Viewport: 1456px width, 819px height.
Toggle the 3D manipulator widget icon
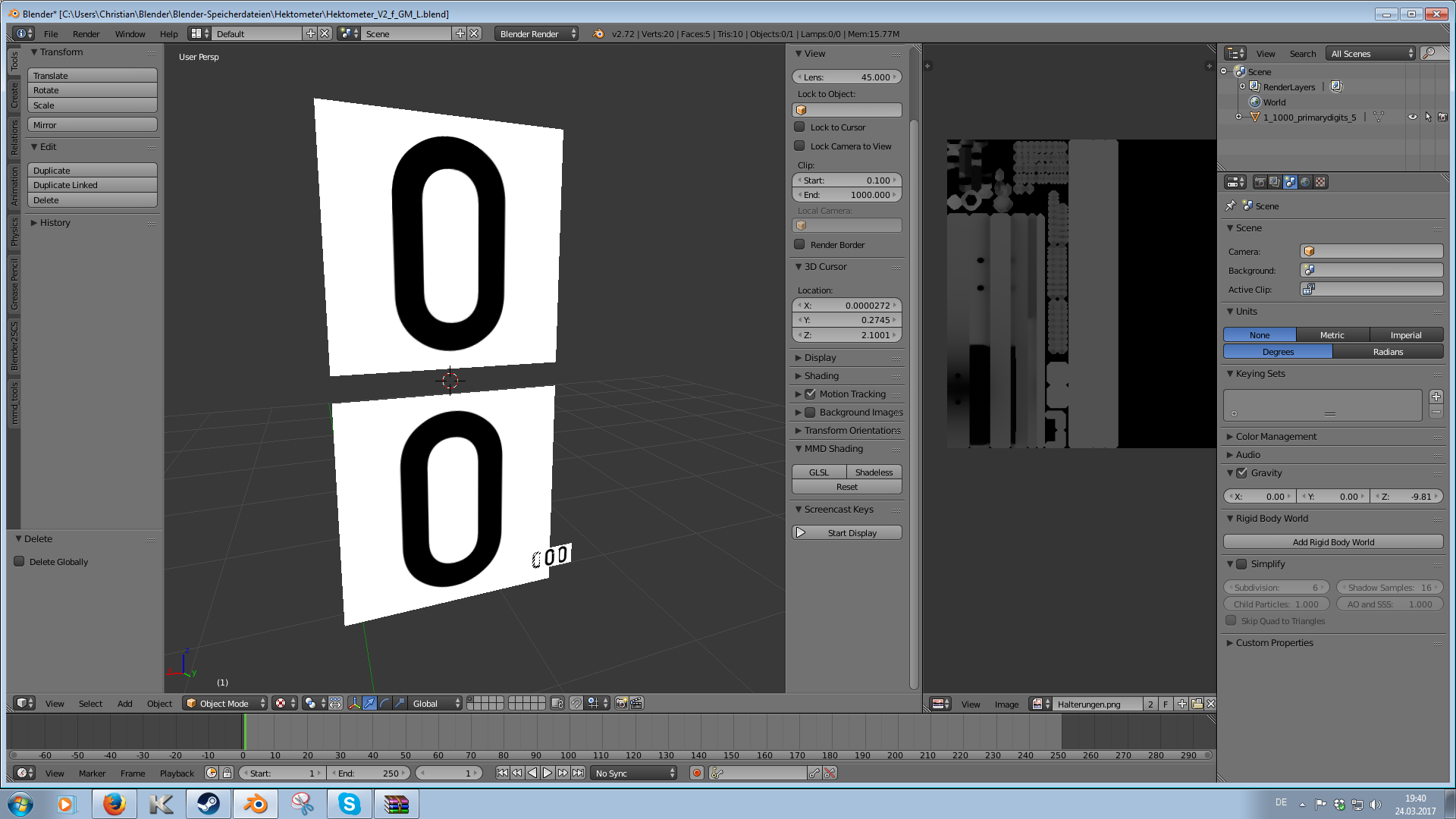point(354,703)
